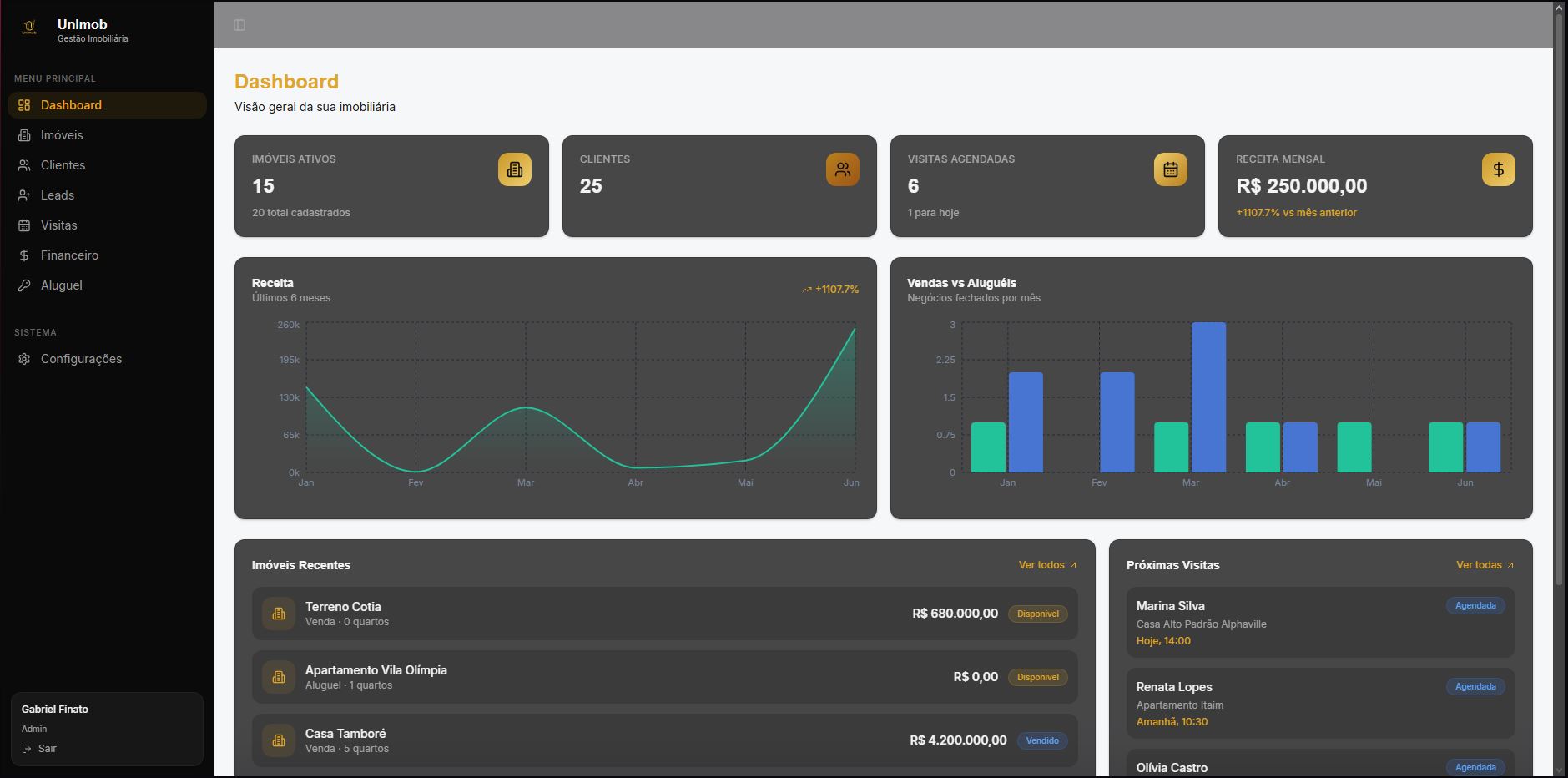Viewport: 1568px width, 778px height.
Task: Click Disponível badge on Terreno Cotia
Action: coord(1038,614)
